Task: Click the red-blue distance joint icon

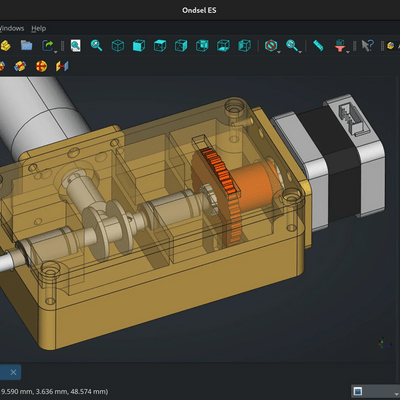Action: 62,66
